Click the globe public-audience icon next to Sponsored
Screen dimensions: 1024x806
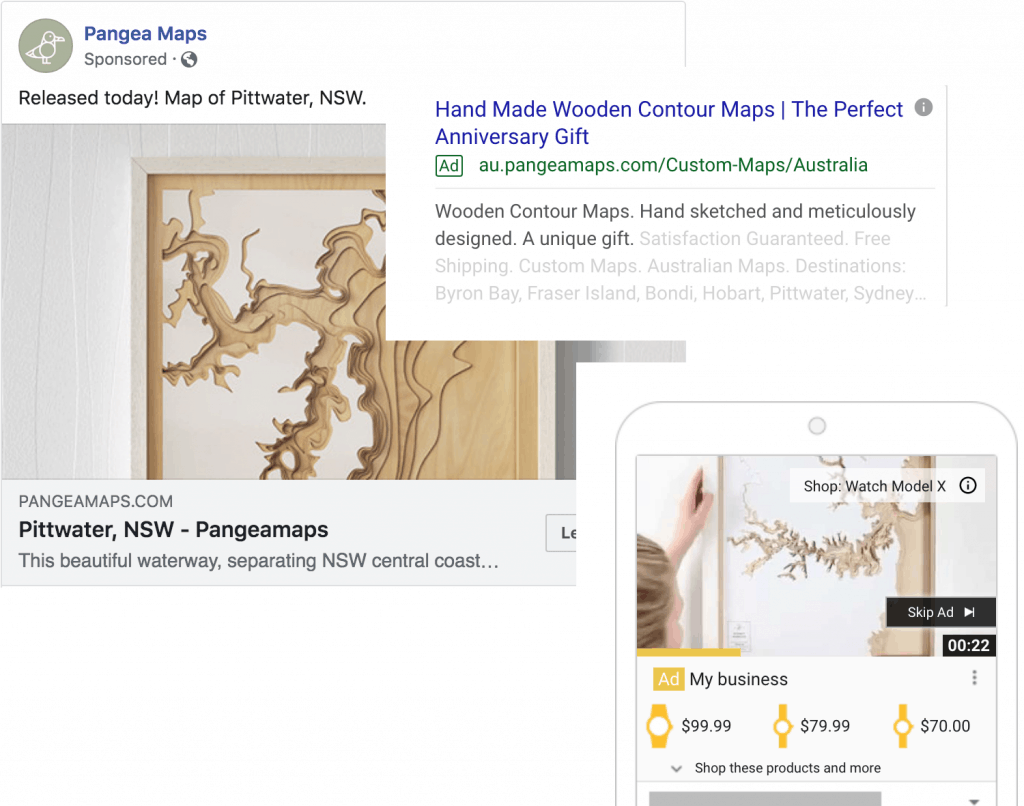[189, 59]
